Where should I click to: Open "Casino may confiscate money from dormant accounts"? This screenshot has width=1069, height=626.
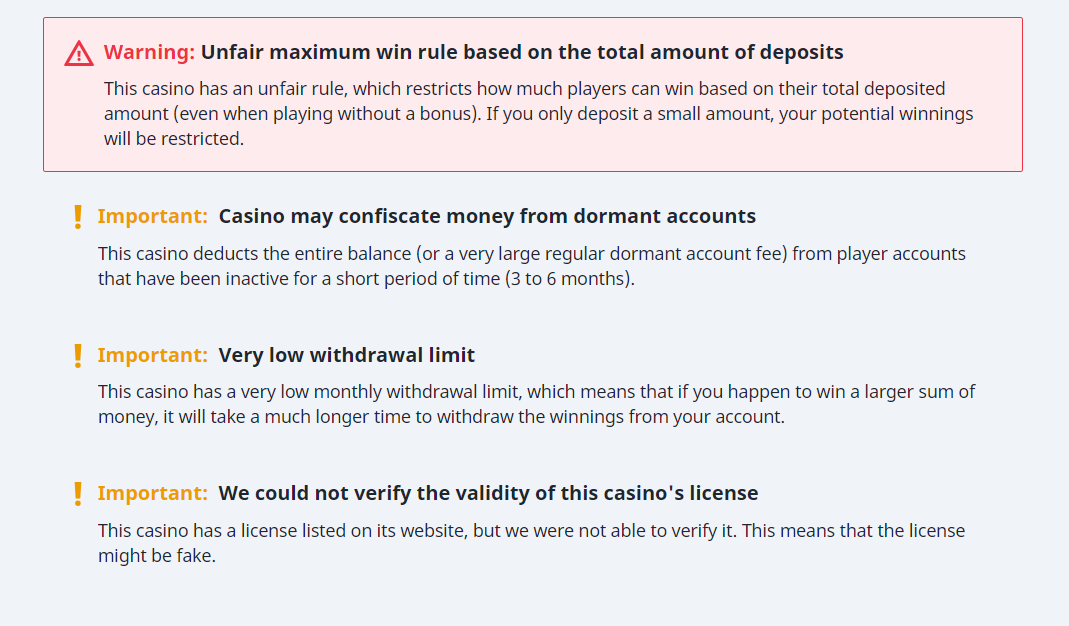point(487,216)
